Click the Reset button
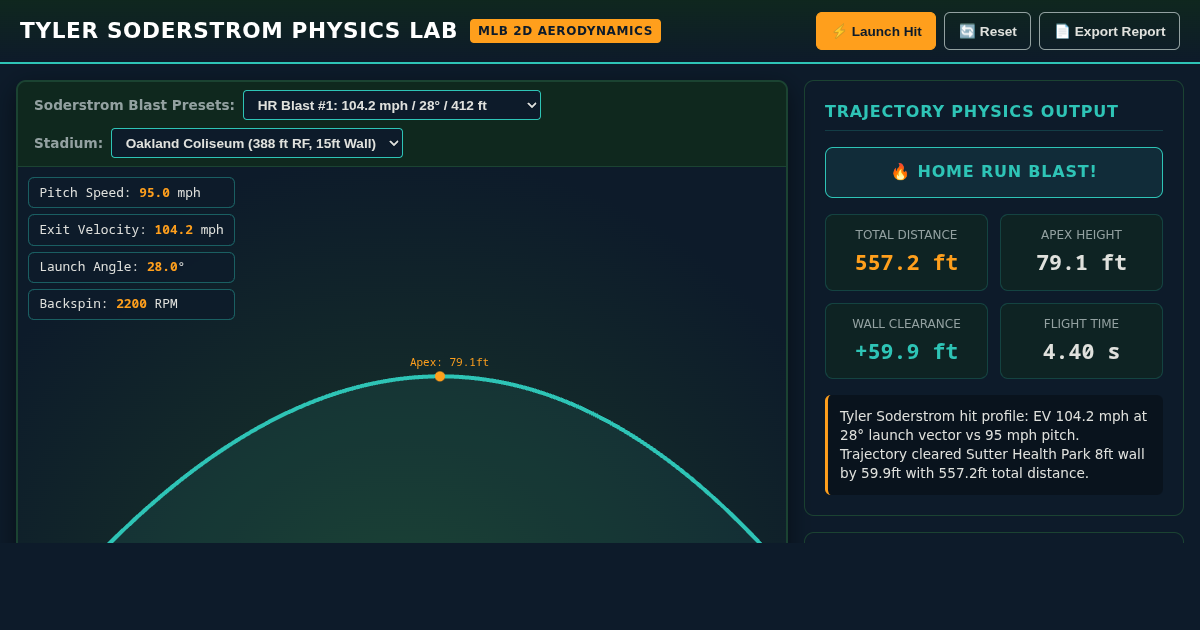Viewport: 1200px width, 630px height. click(987, 31)
